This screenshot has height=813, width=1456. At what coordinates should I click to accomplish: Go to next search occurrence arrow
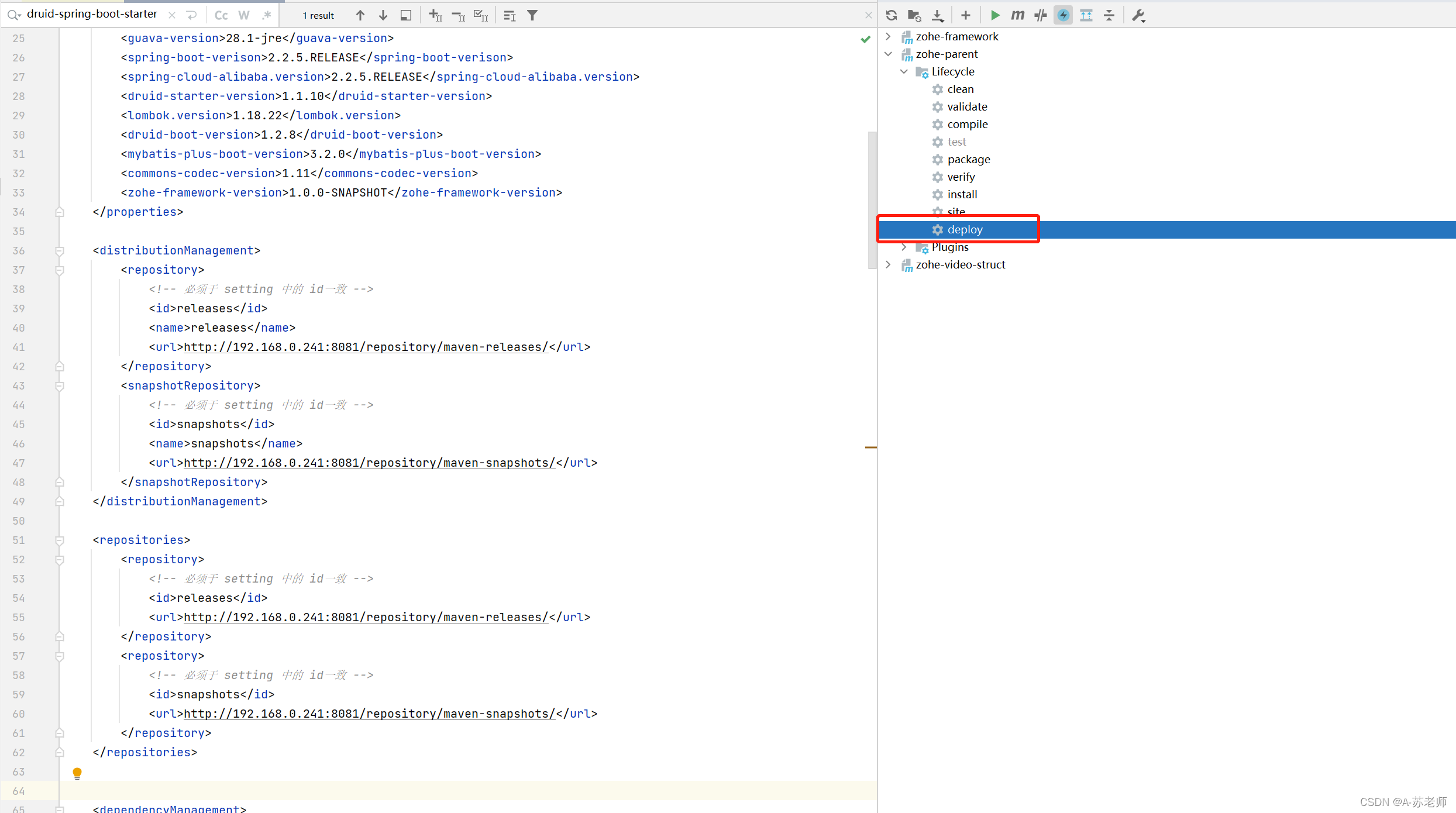click(x=383, y=15)
